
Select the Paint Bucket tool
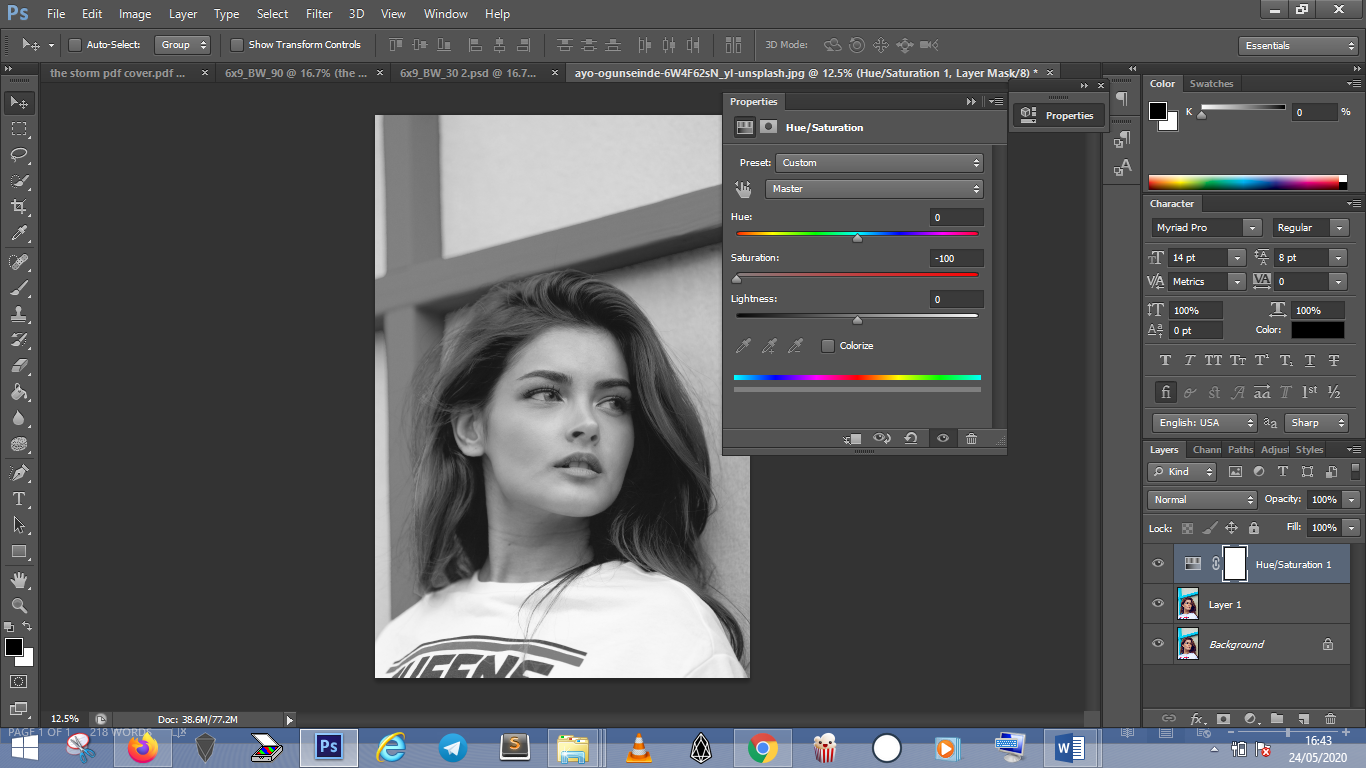[x=19, y=392]
